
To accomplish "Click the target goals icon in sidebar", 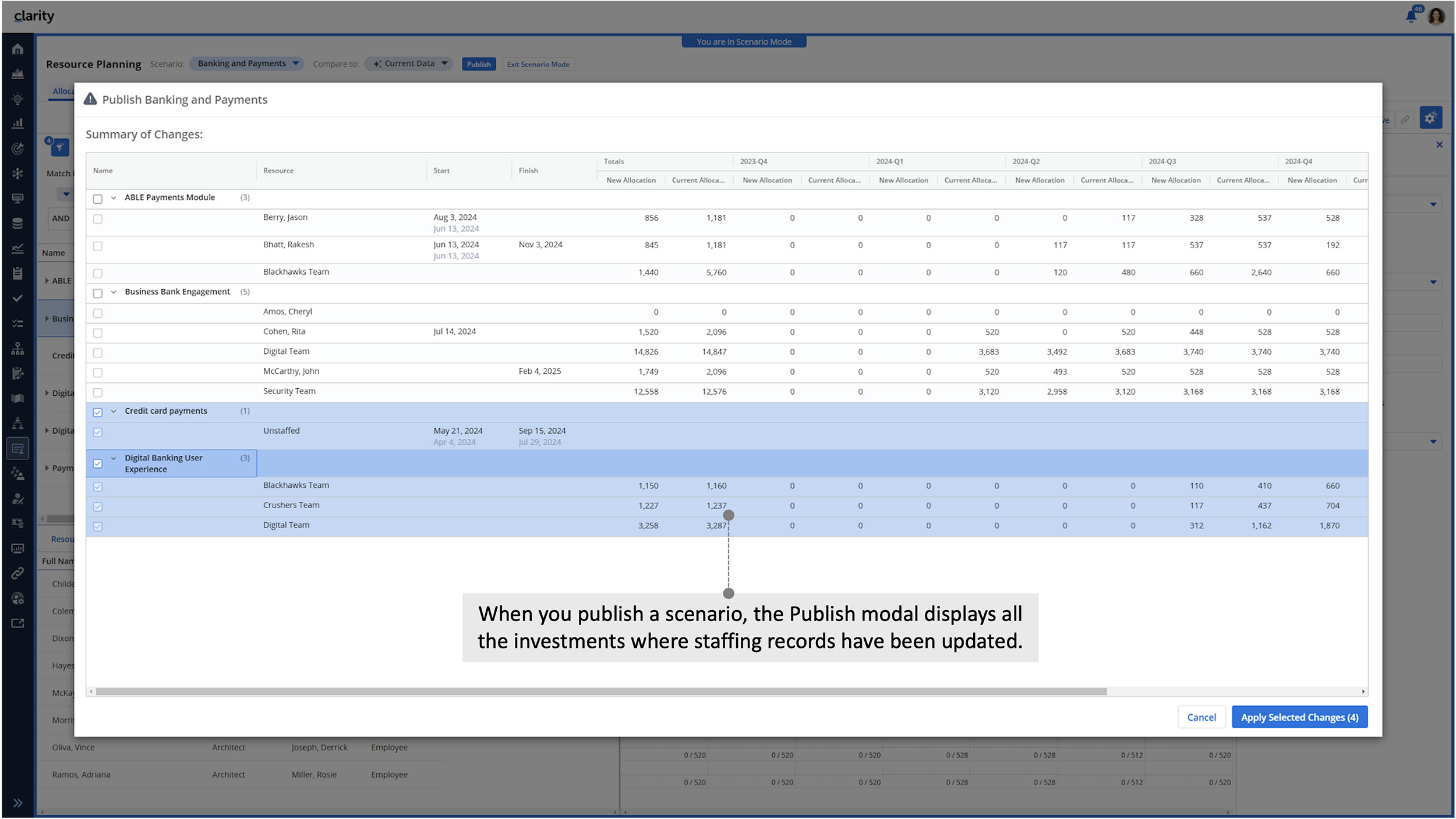I will pos(17,148).
